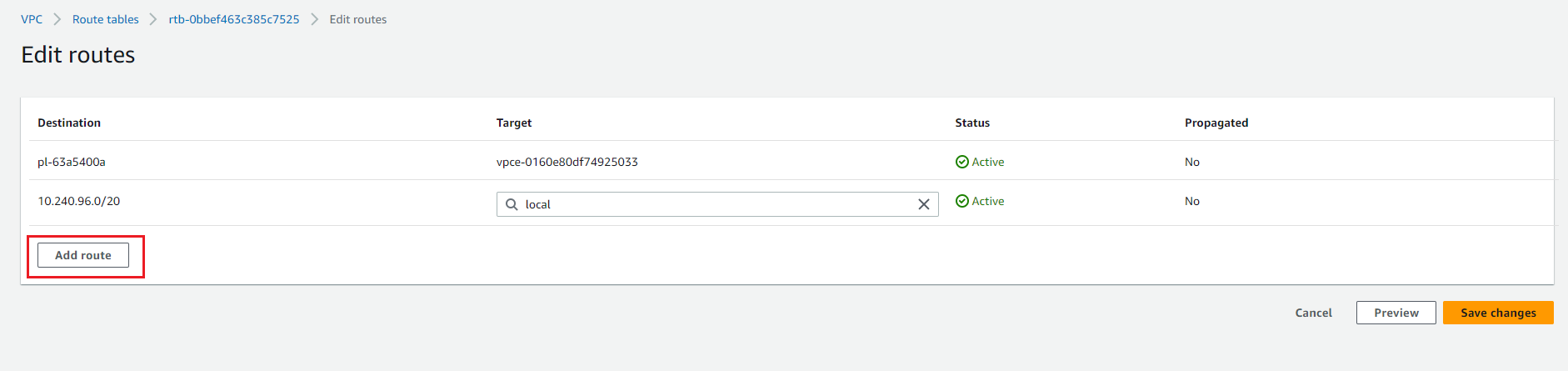Preview the route changes

(x=1396, y=313)
